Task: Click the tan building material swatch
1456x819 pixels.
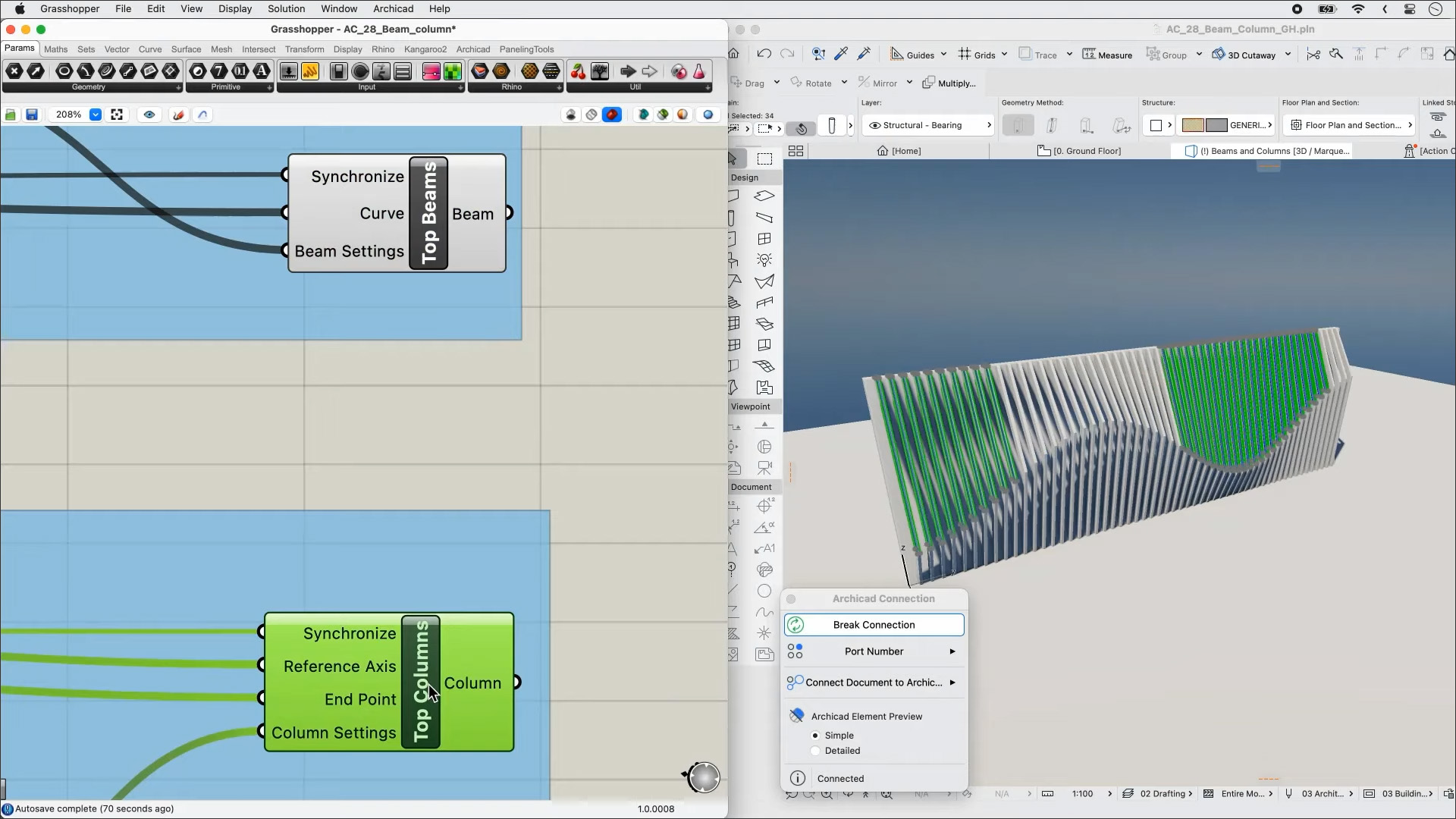Action: point(1193,125)
